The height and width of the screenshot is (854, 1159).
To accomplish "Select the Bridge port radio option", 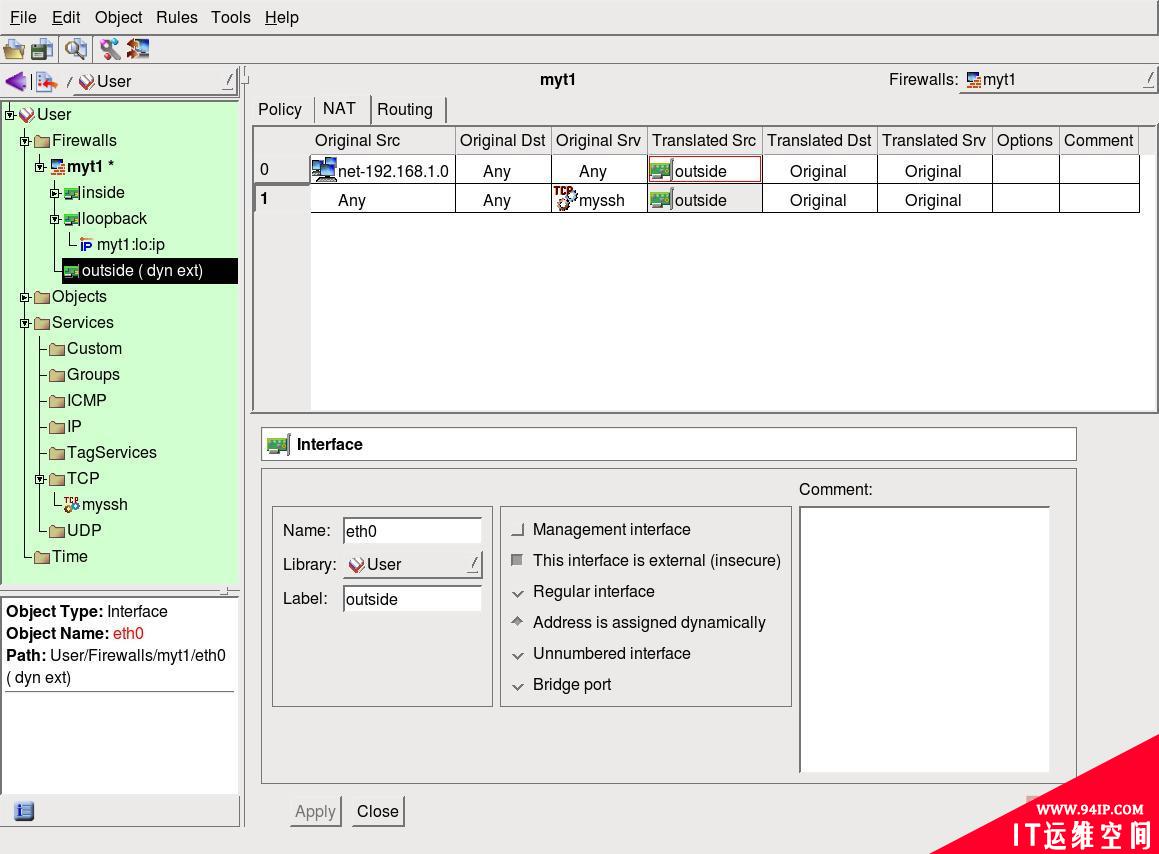I will [517, 685].
